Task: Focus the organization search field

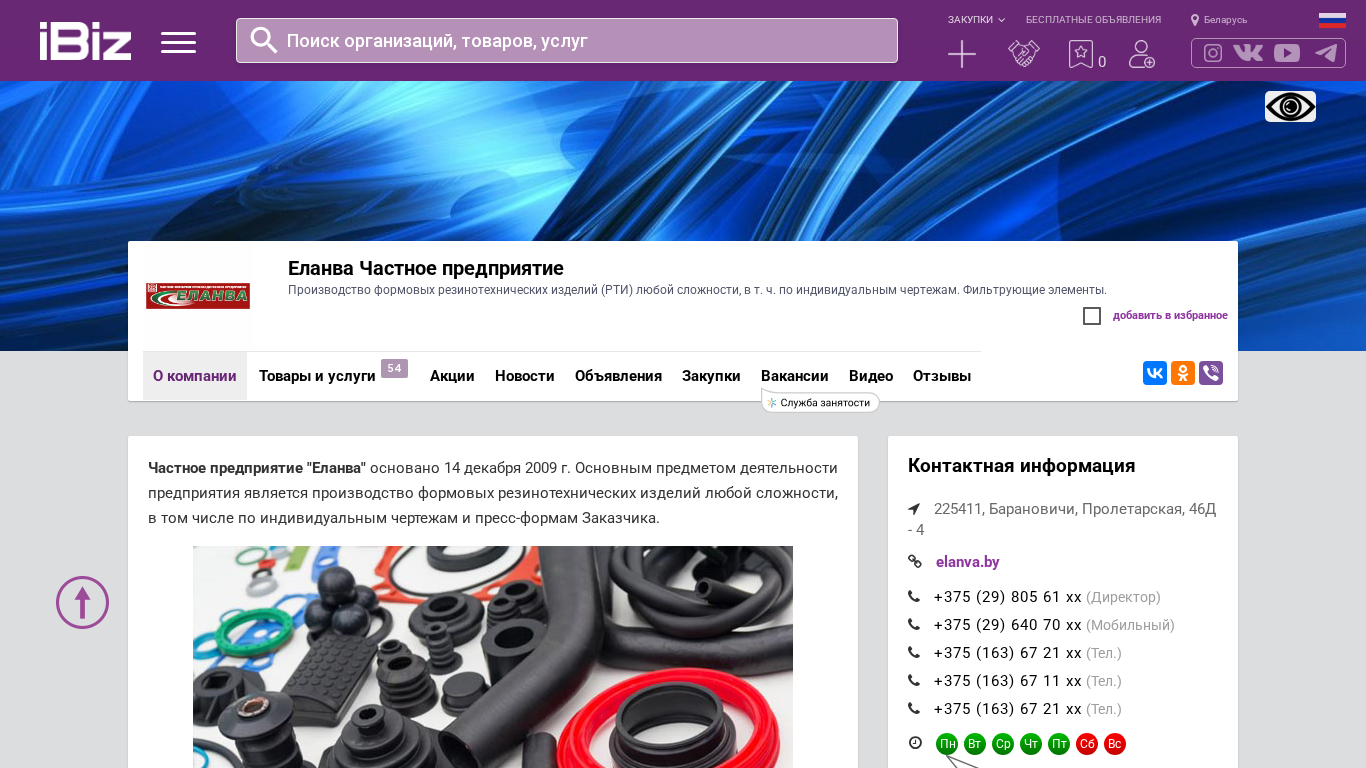Action: tap(567, 40)
